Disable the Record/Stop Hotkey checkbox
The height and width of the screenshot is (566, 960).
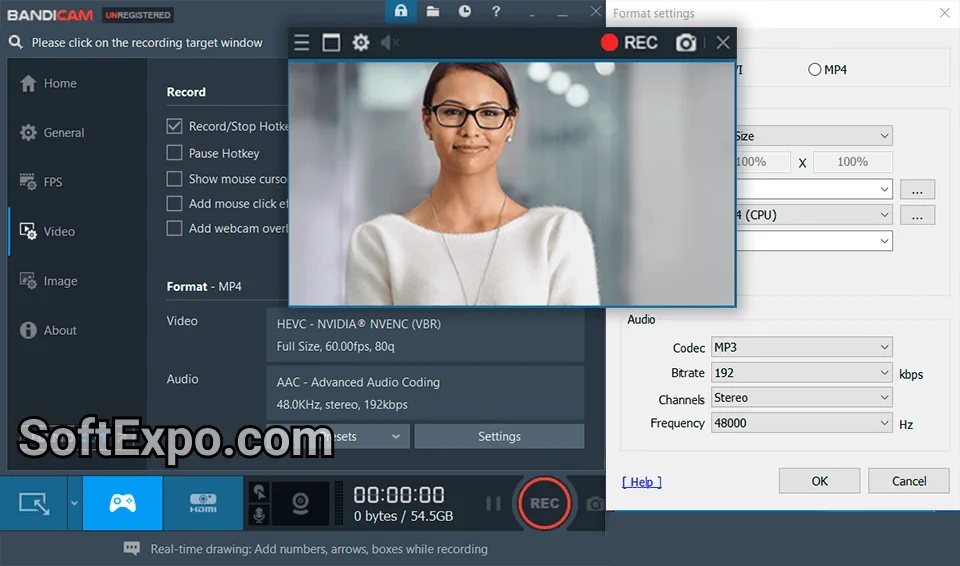(175, 127)
